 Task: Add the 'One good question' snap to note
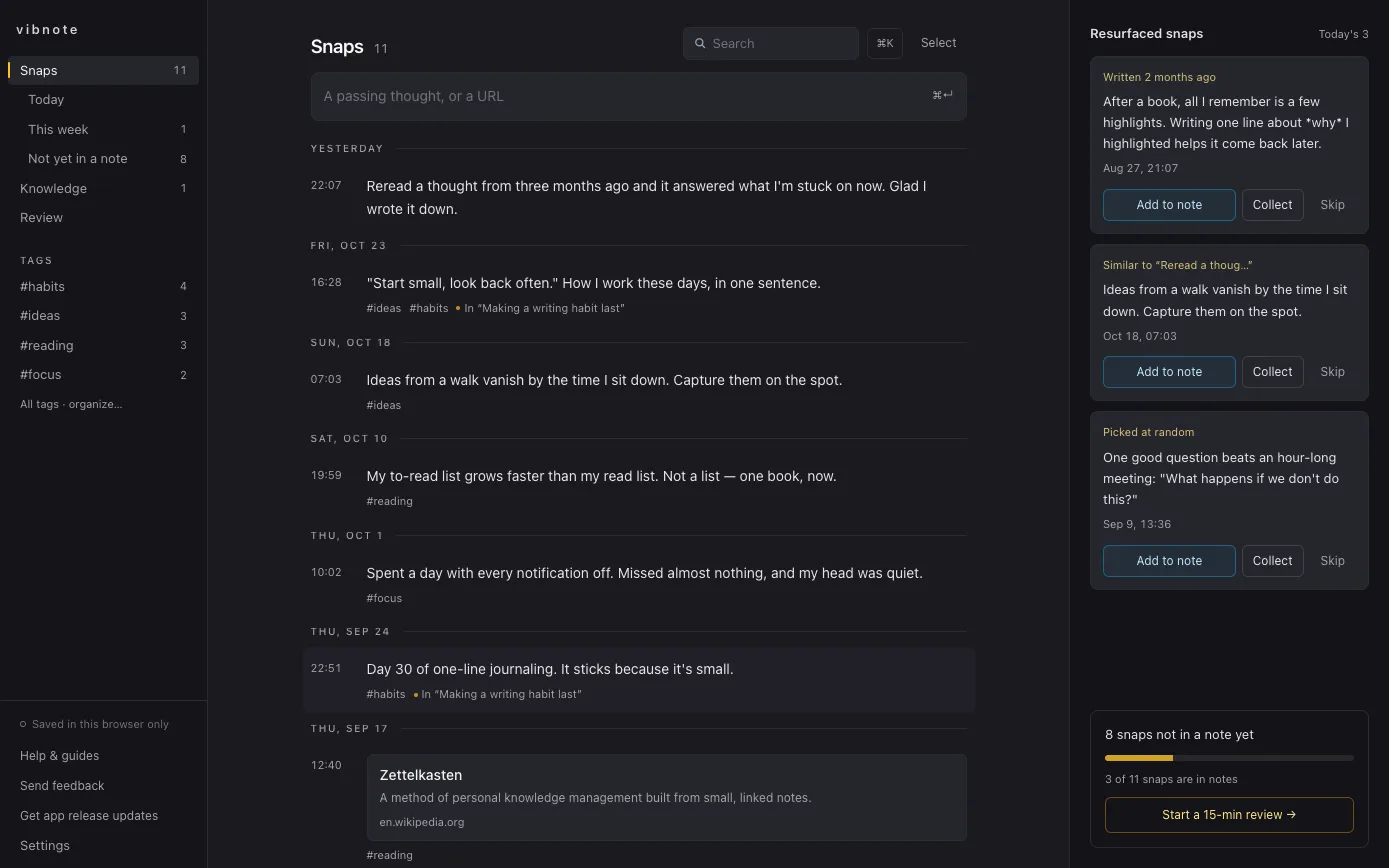click(1169, 561)
